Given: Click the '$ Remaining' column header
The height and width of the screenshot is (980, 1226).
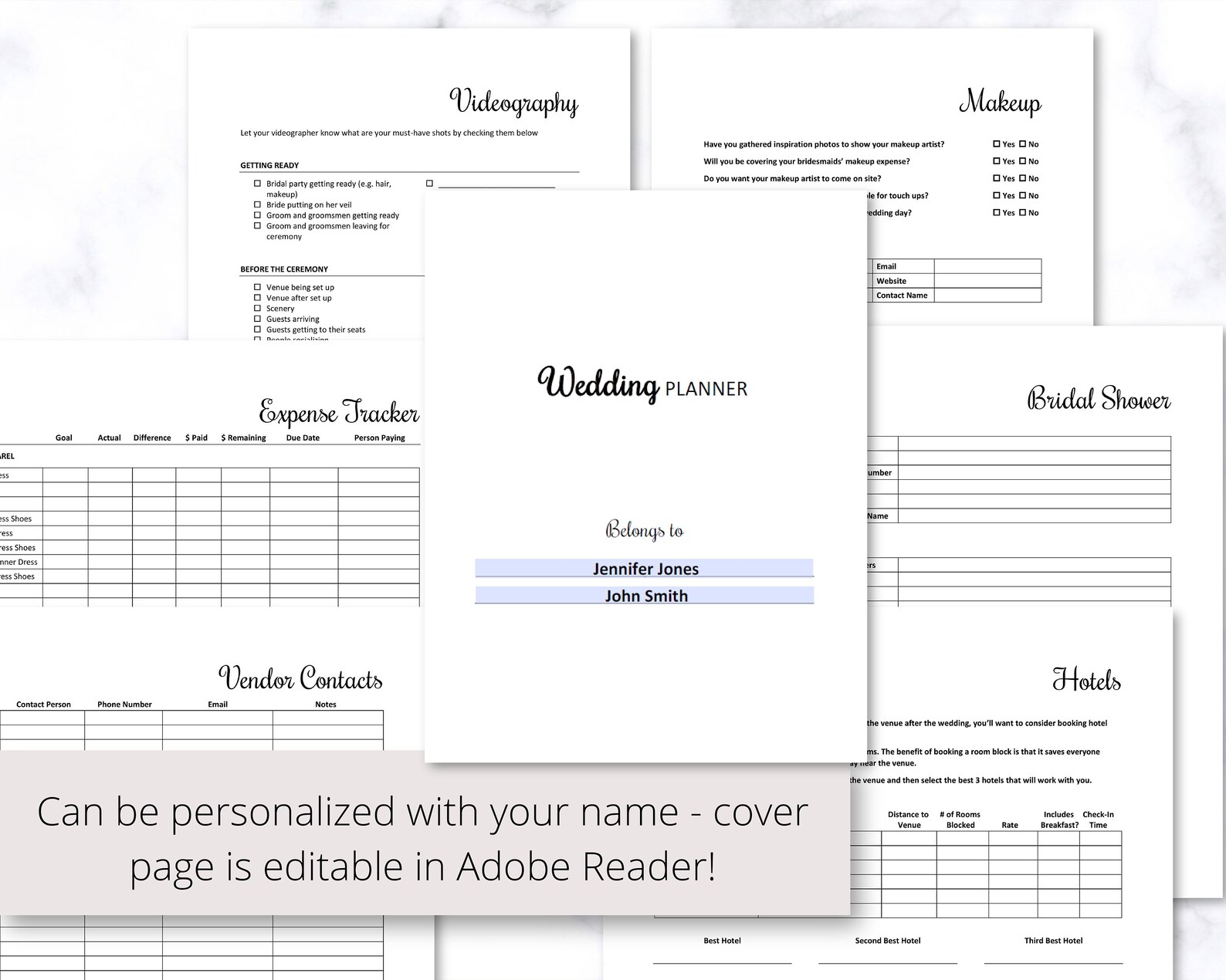Looking at the screenshot, I should [243, 438].
